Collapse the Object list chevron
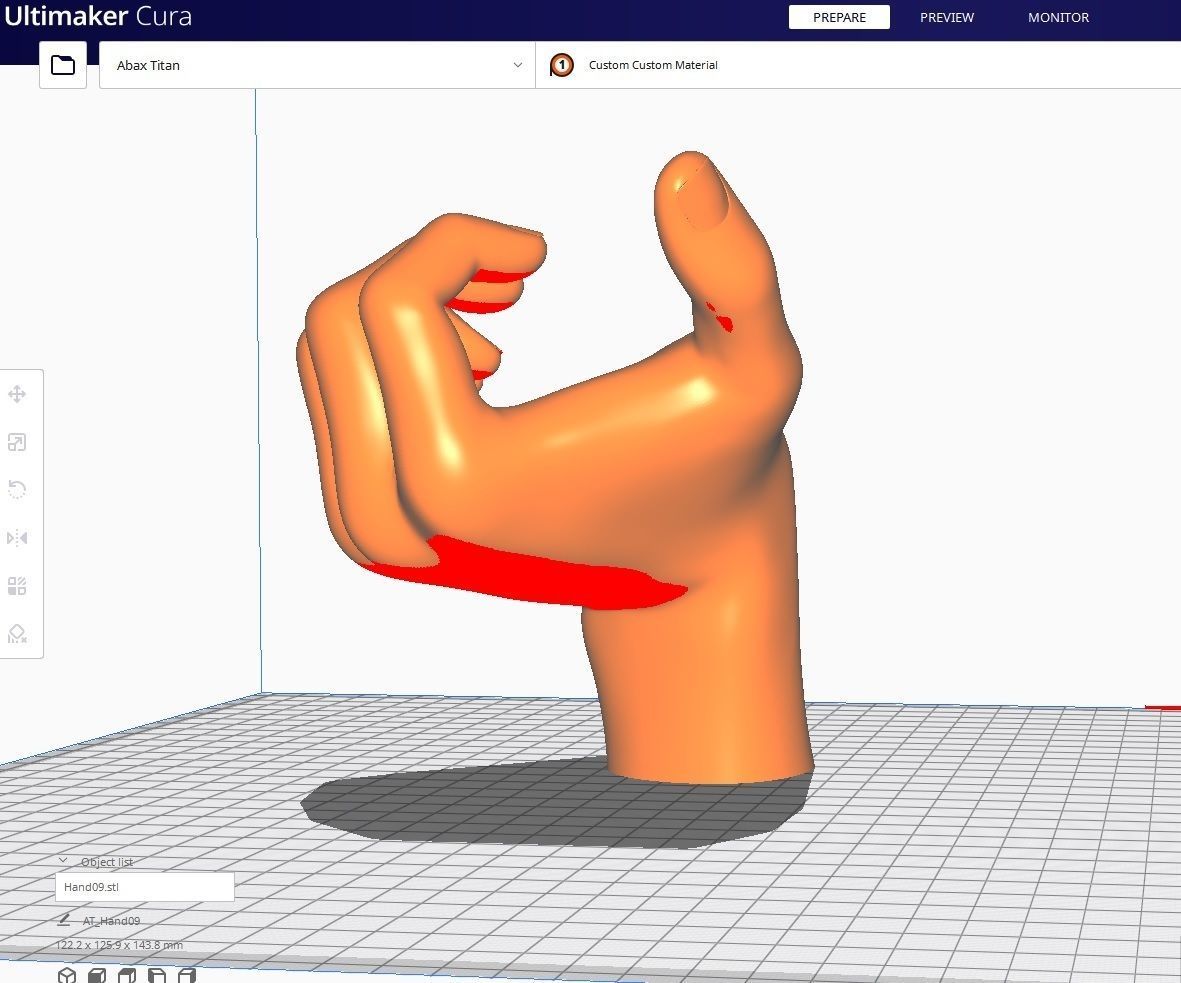 click(63, 861)
